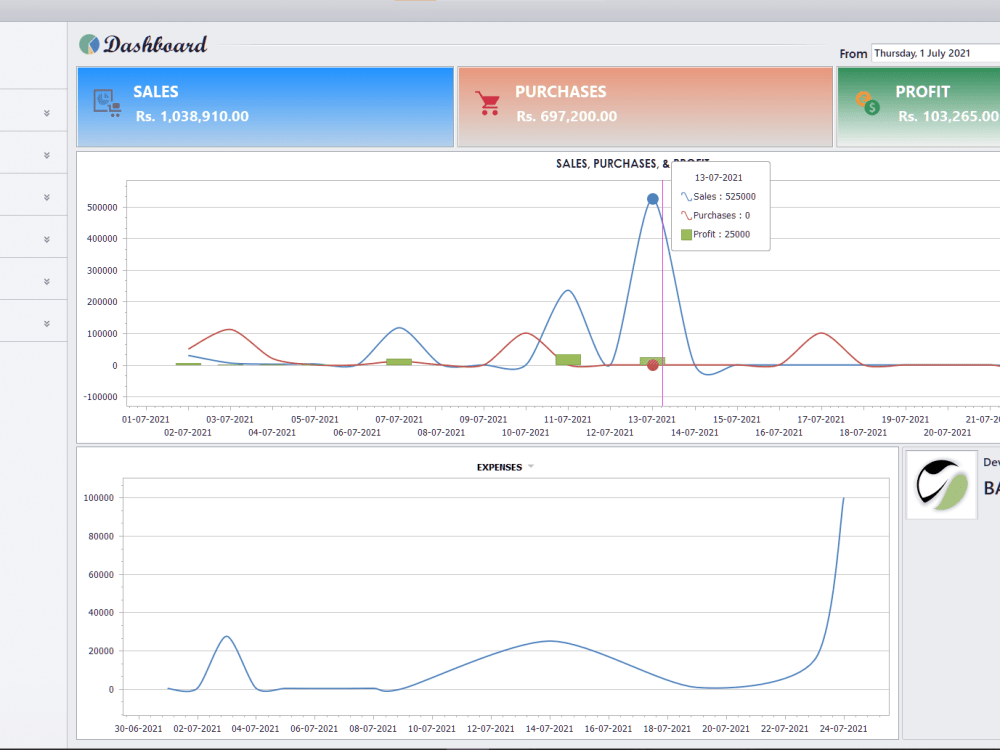Click the Dashboard leaf logo icon
The image size is (1000, 750).
click(90, 44)
